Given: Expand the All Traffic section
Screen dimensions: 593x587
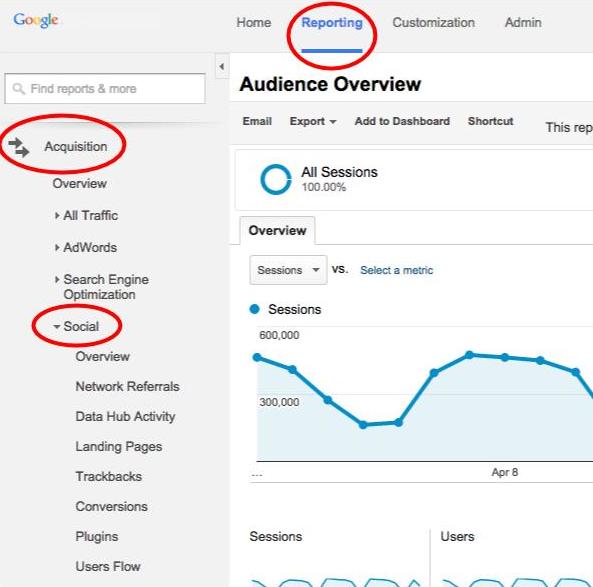Looking at the screenshot, I should (x=57, y=216).
